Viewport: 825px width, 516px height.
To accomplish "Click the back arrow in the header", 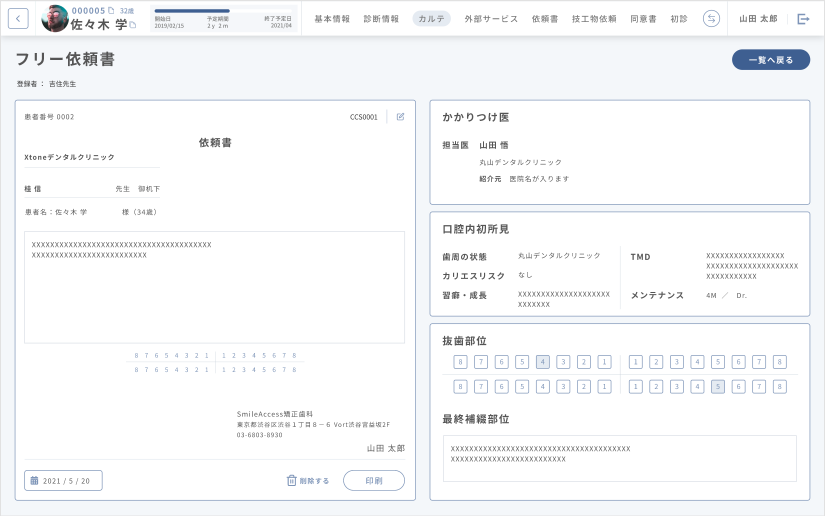I will tap(18, 19).
